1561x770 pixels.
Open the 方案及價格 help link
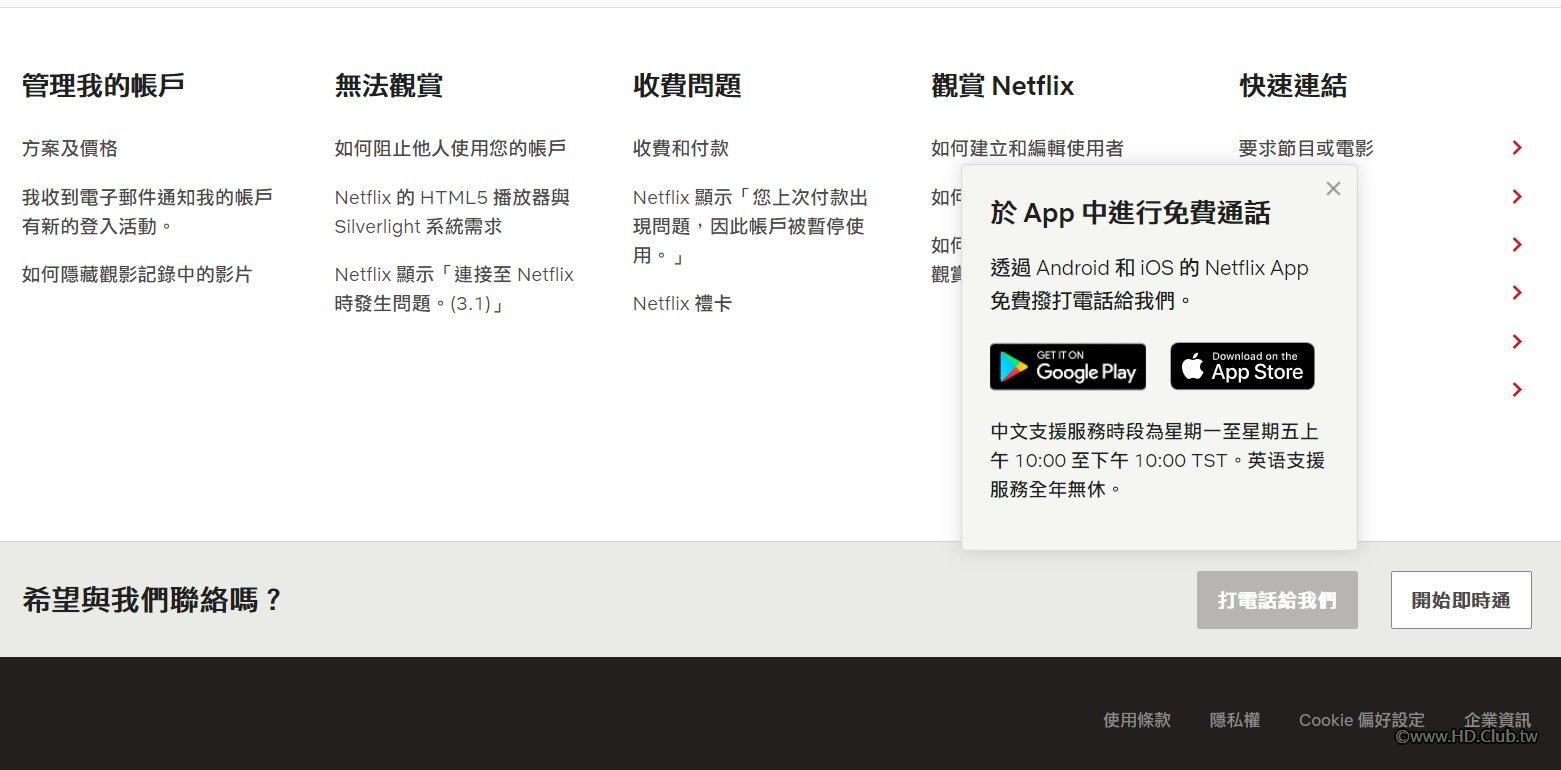(x=70, y=148)
